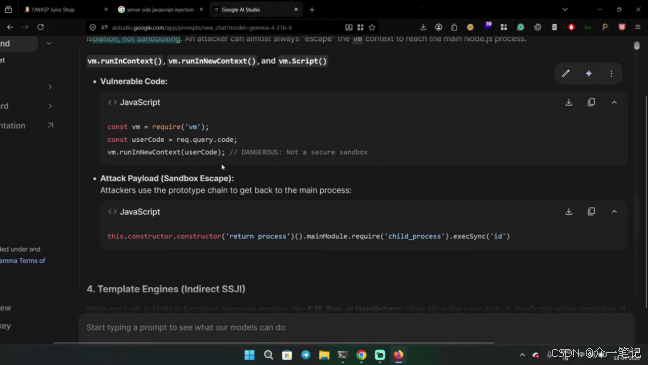Show hidden system tray icons

point(522,355)
